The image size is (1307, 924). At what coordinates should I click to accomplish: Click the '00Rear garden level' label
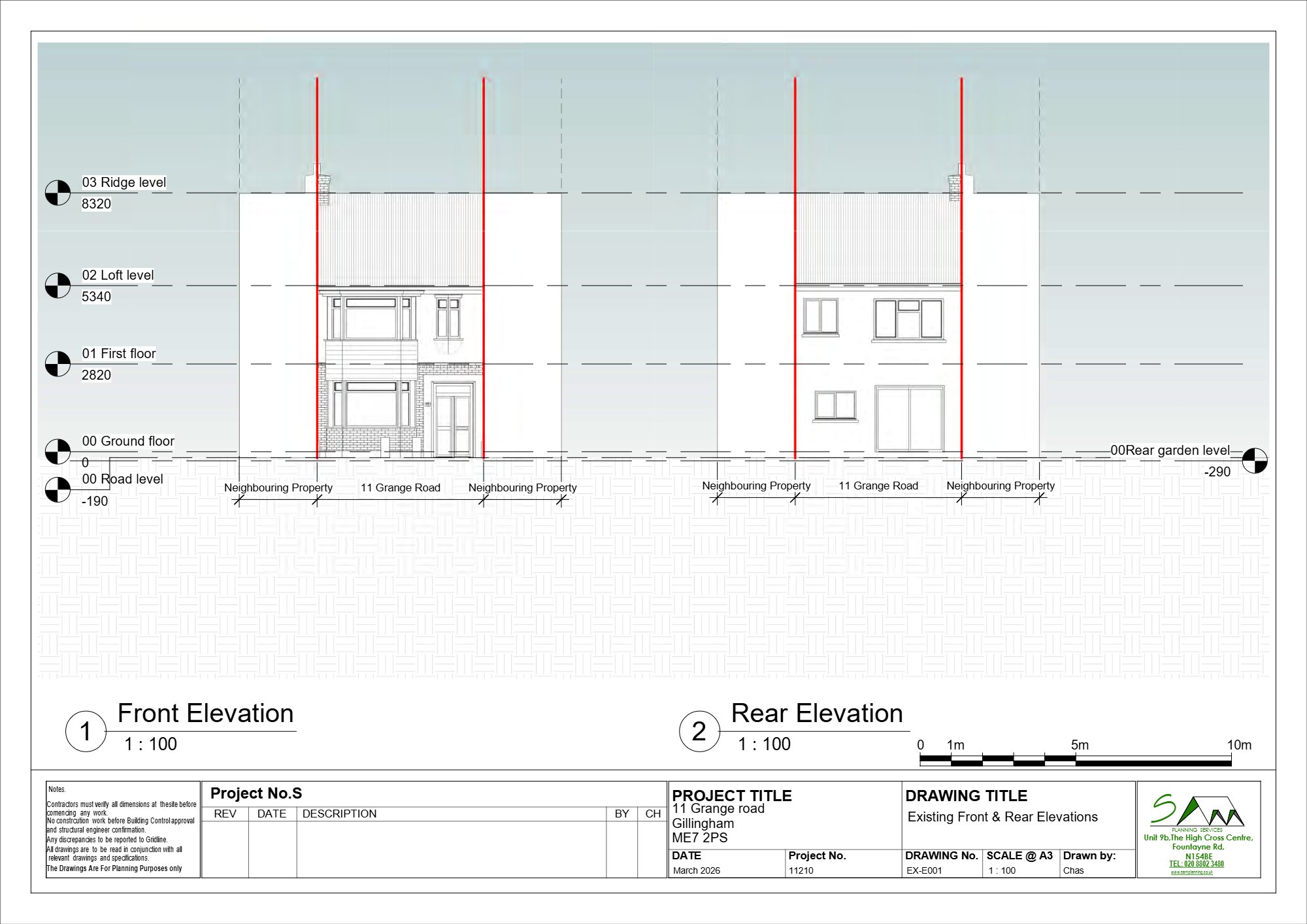tap(1170, 450)
